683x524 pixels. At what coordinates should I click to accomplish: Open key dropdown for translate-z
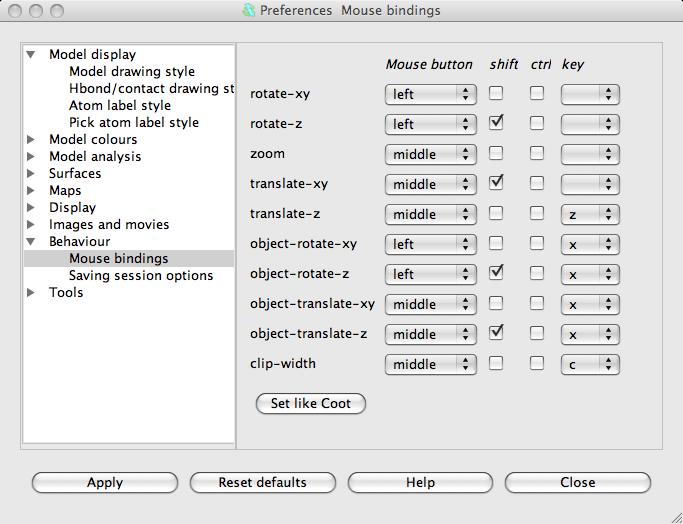(590, 215)
